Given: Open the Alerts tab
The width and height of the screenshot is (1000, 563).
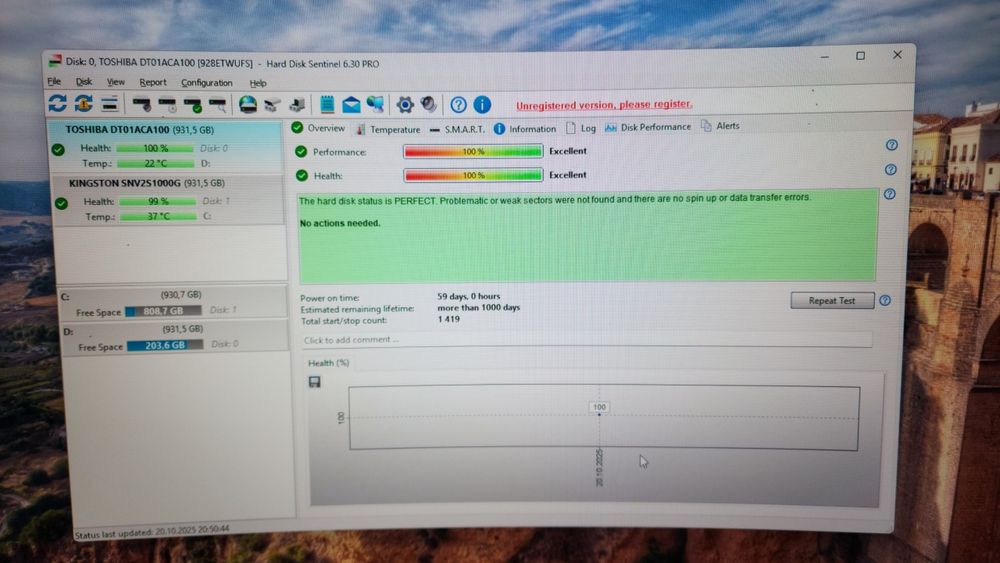Looking at the screenshot, I should (x=721, y=126).
